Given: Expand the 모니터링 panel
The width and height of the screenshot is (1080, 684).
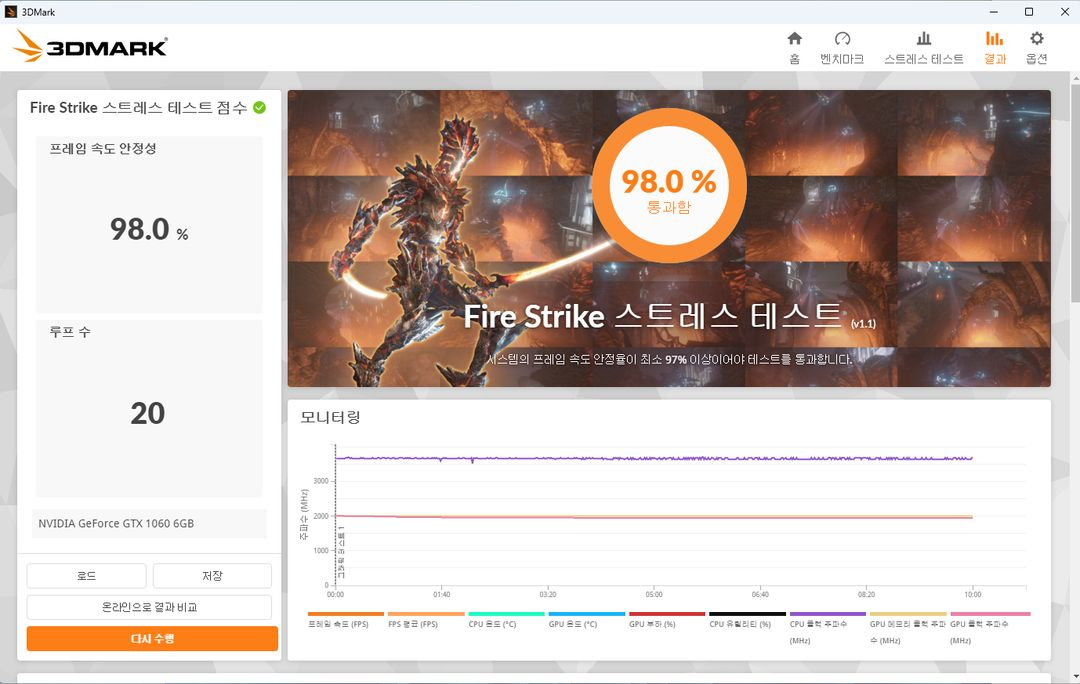Looking at the screenshot, I should (x=330, y=417).
